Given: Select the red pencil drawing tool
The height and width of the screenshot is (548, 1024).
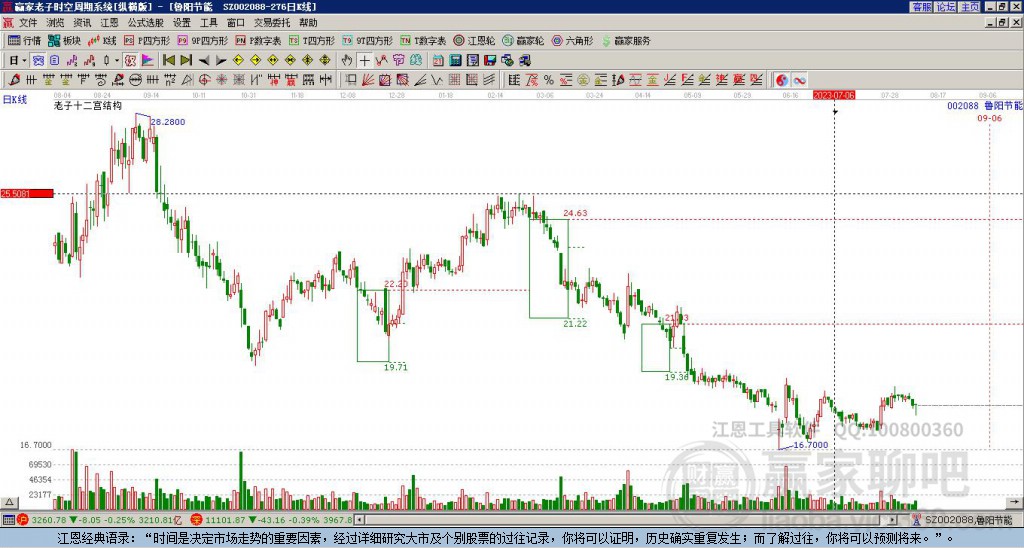Looking at the screenshot, I should pos(14,80).
